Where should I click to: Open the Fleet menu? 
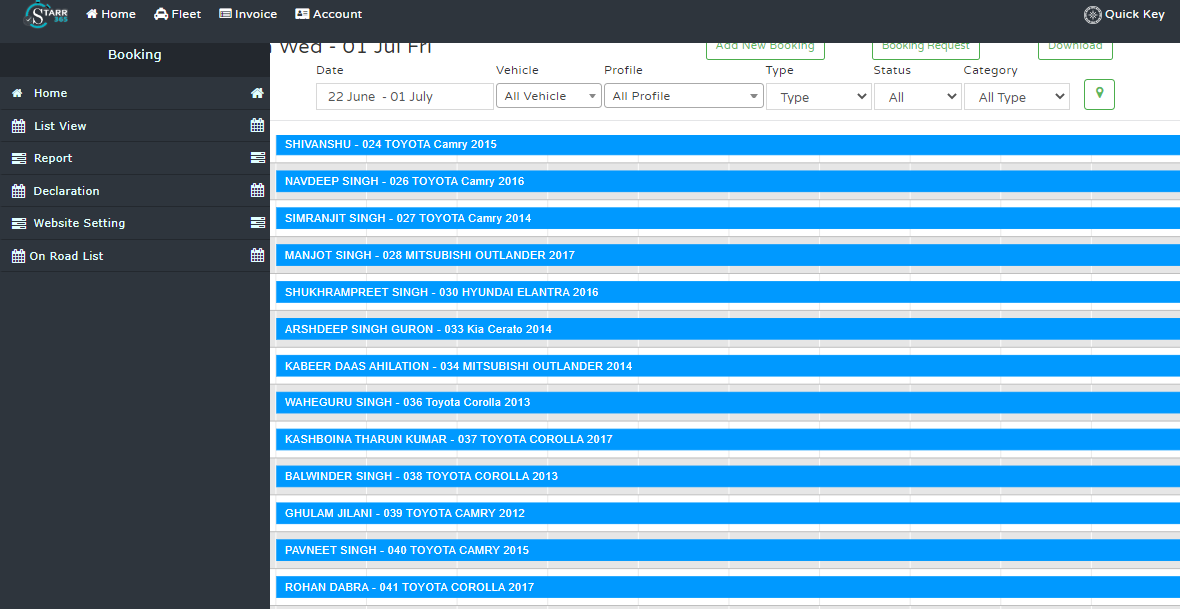(178, 14)
